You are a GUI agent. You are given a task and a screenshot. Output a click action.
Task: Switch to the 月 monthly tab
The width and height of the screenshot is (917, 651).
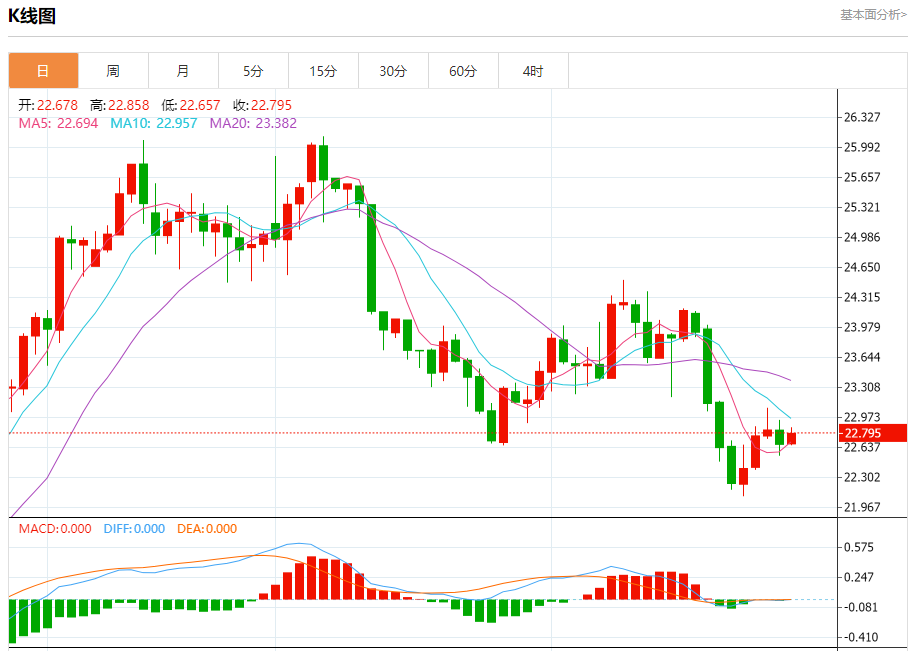tap(183, 71)
